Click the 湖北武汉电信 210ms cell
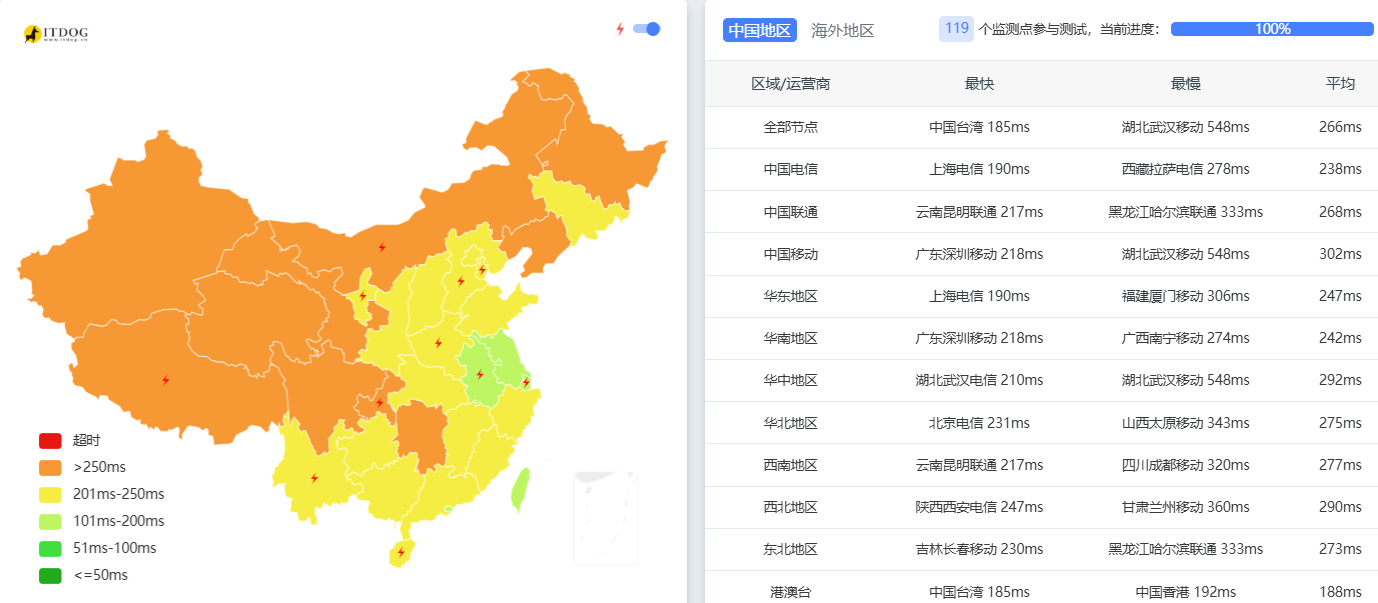Screen dimensions: 1378x603 pos(980,380)
